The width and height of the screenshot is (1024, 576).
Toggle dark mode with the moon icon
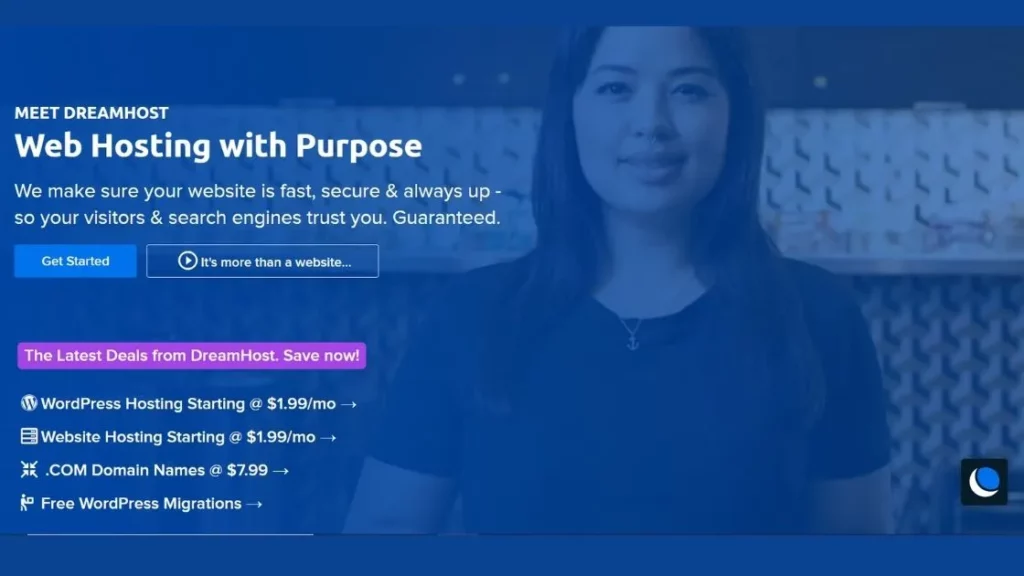pyautogui.click(x=984, y=482)
